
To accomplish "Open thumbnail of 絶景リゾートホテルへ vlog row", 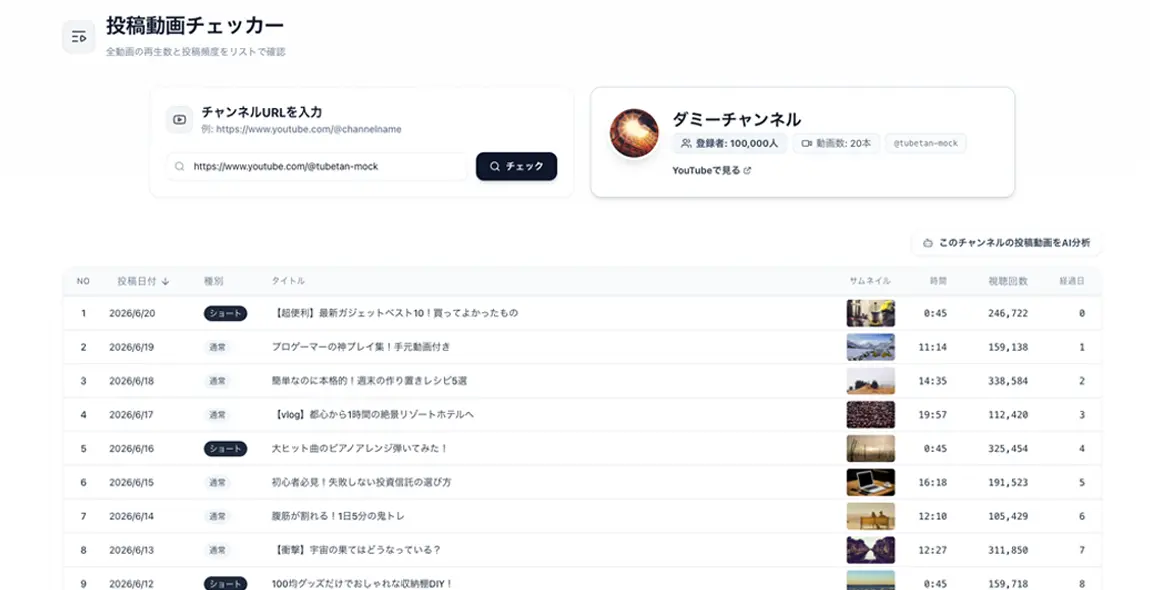I will (x=871, y=415).
